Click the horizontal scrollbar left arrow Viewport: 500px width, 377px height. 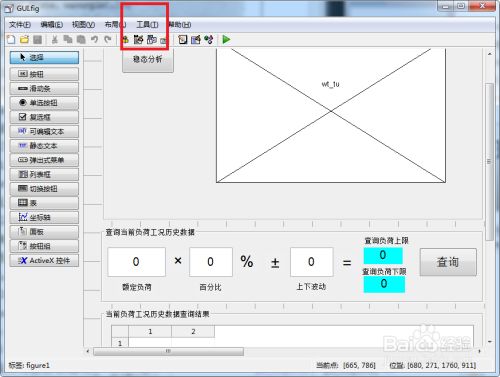[x=88, y=351]
